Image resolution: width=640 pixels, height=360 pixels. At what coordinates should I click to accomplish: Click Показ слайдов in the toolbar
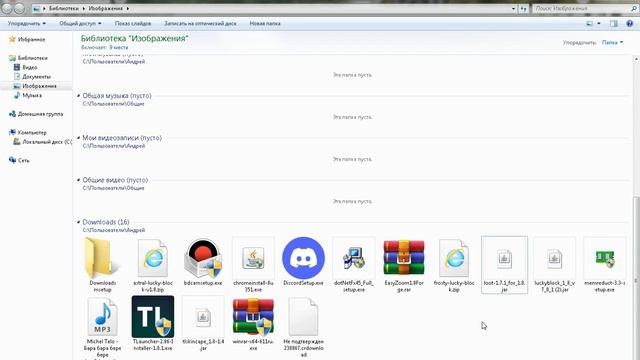pyautogui.click(x=133, y=23)
